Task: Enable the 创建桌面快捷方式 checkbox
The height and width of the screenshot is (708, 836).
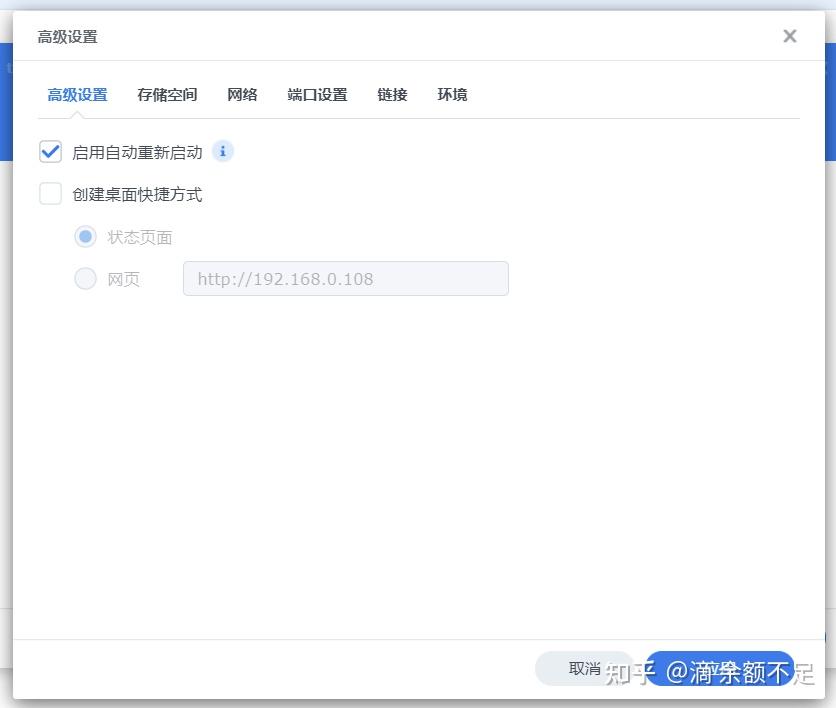Action: click(50, 194)
